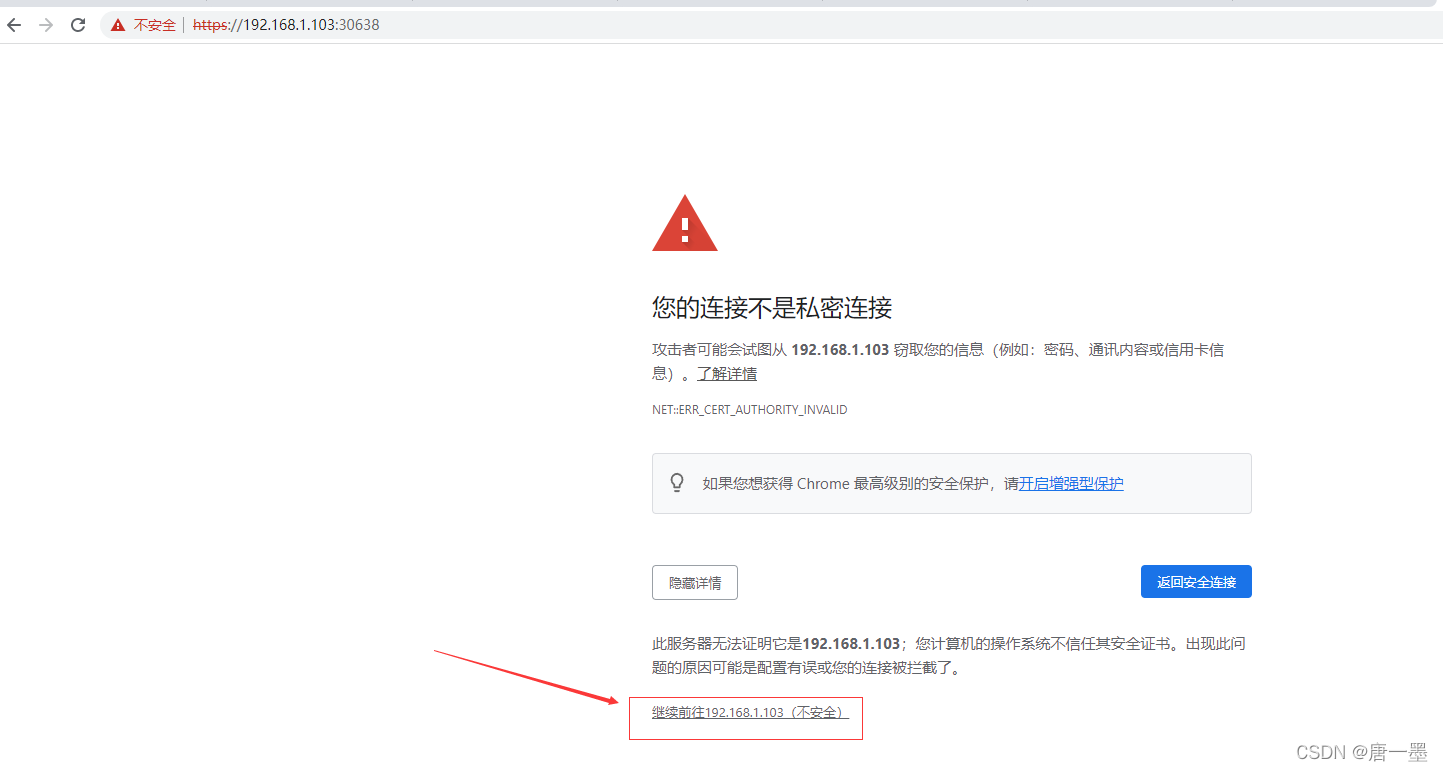Click the browser forward arrow
Screen dimensions: 1443x771
[46, 25]
